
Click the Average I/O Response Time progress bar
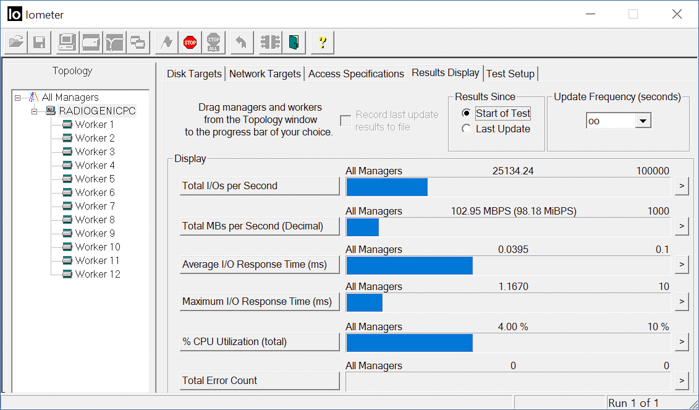[x=508, y=266]
